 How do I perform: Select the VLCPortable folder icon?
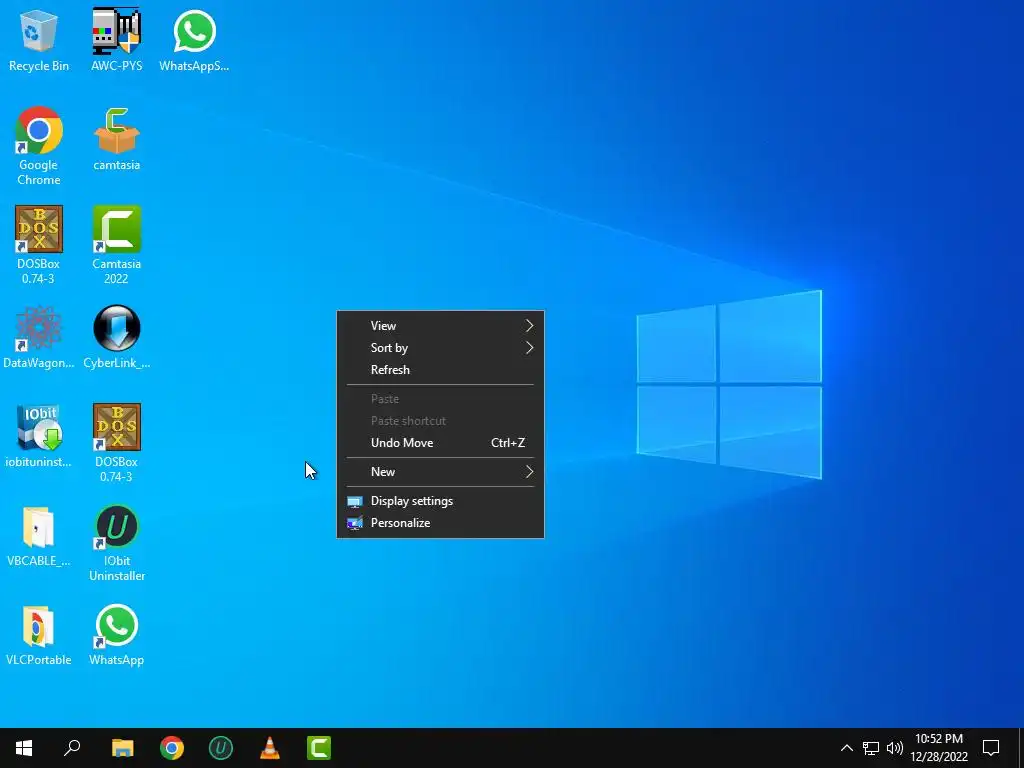39,635
